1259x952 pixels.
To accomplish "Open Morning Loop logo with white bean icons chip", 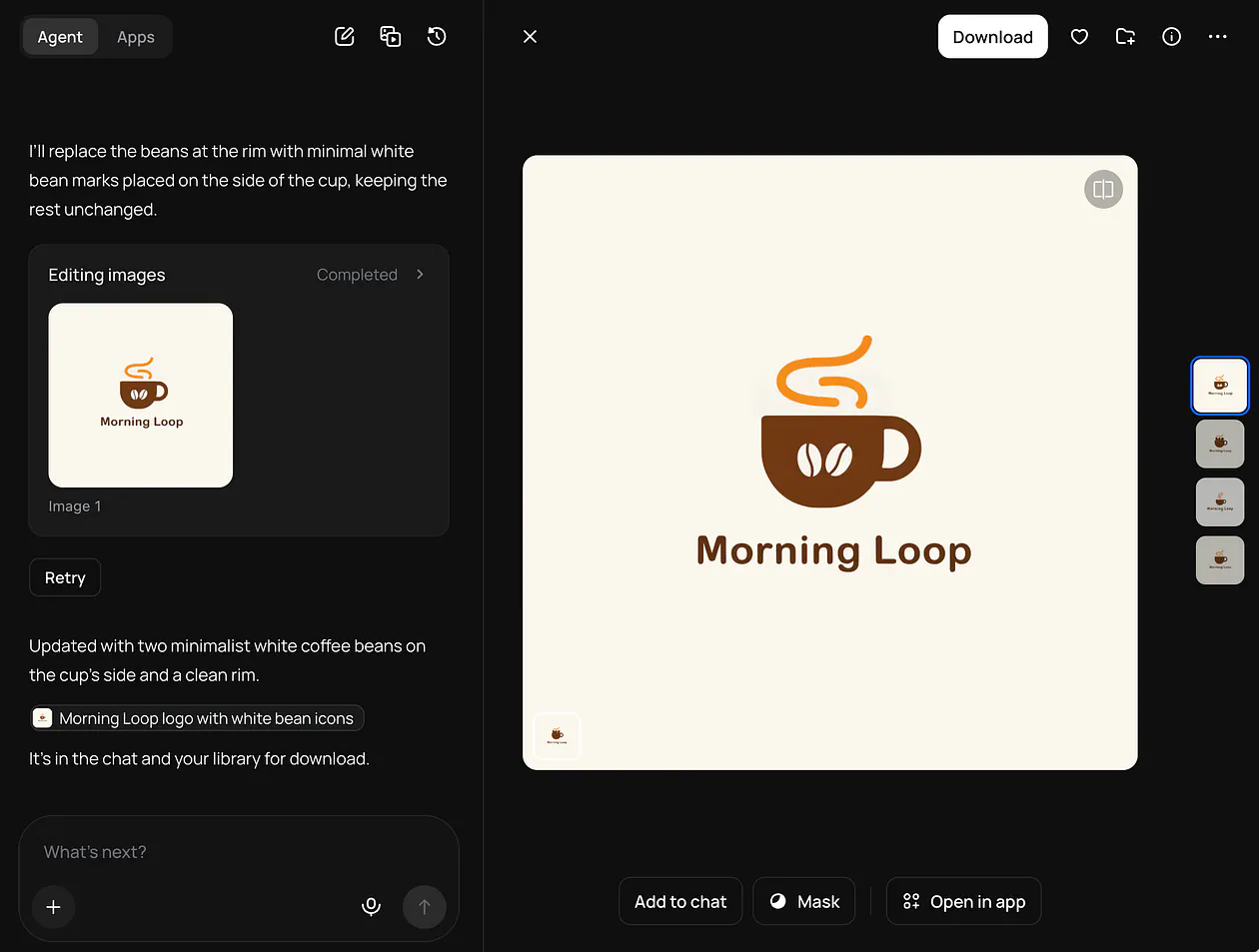I will coord(197,718).
